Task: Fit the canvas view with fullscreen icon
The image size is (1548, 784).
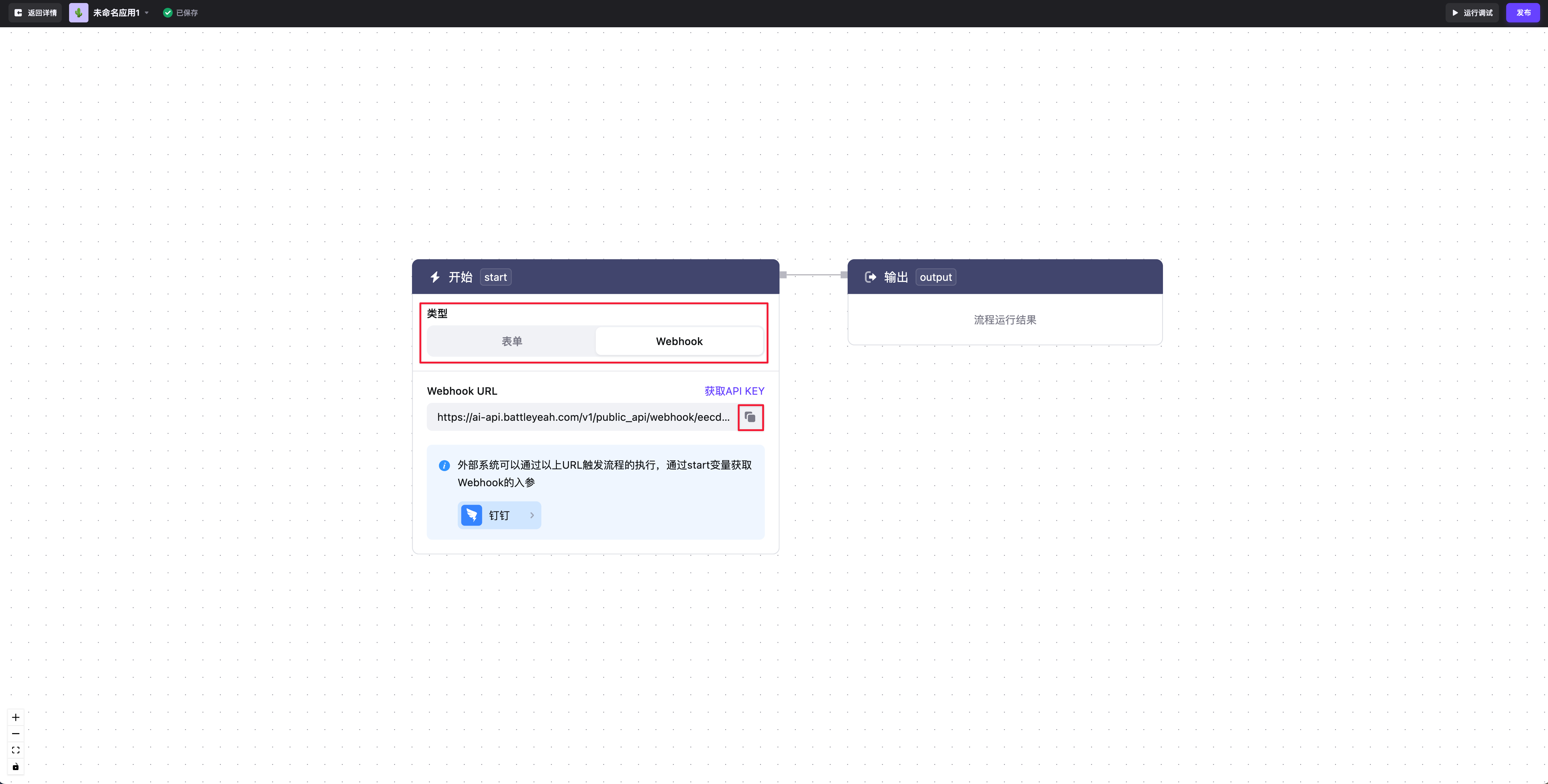Action: tap(16, 750)
